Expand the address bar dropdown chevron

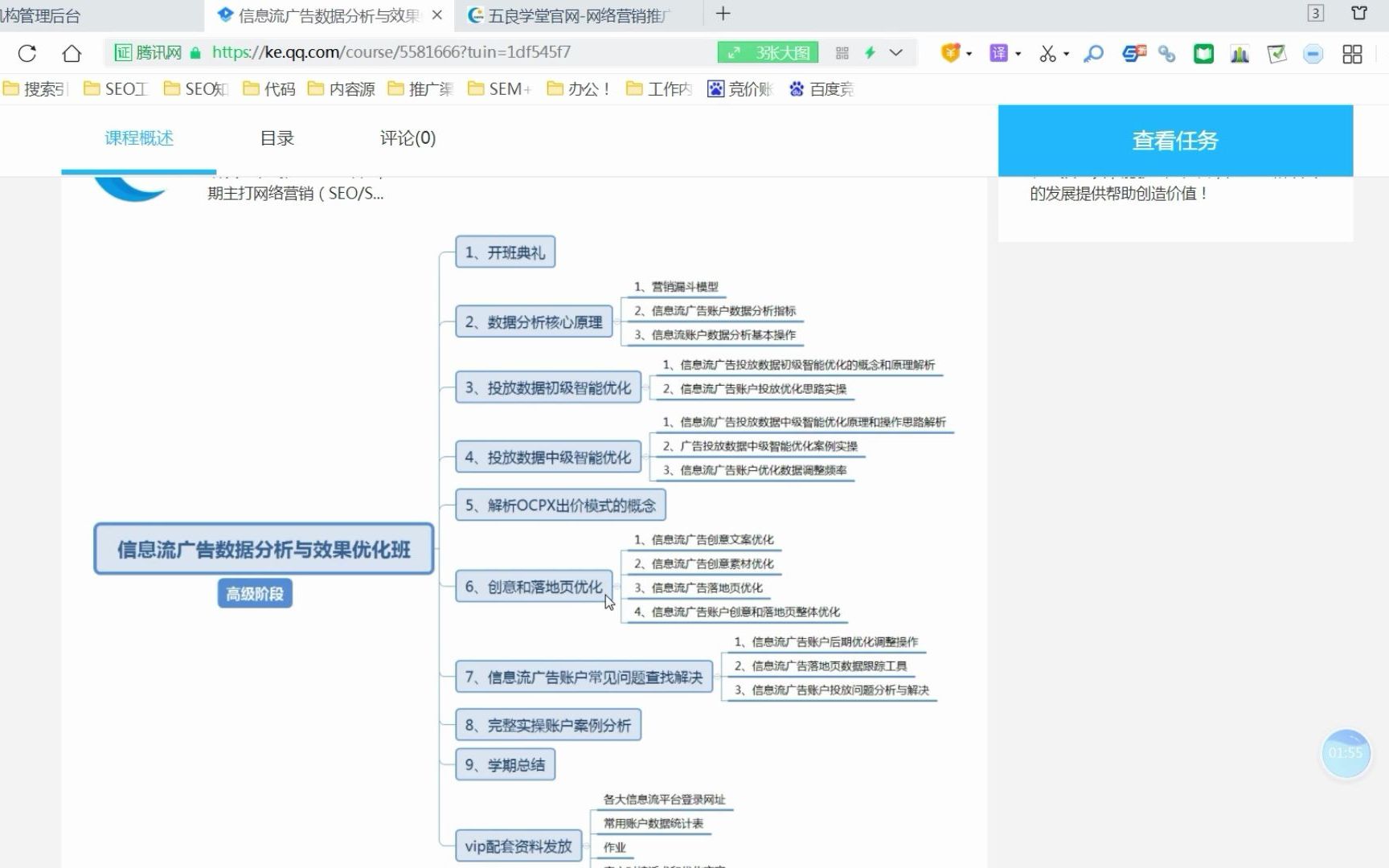point(896,53)
